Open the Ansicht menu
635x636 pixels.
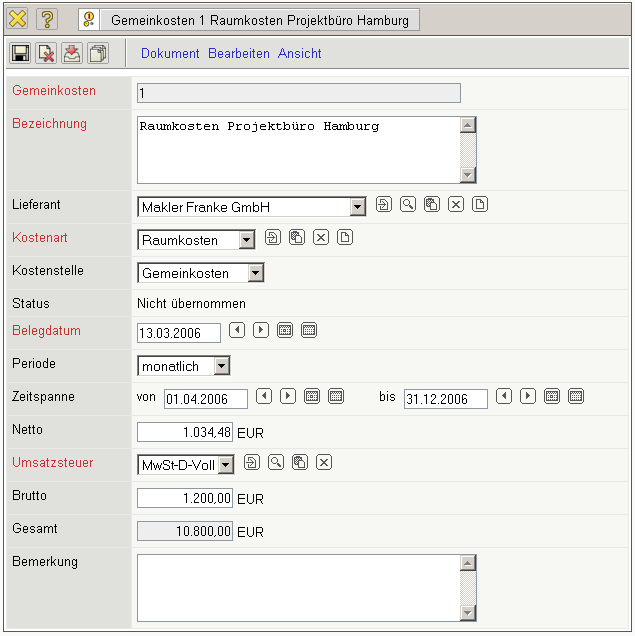300,54
